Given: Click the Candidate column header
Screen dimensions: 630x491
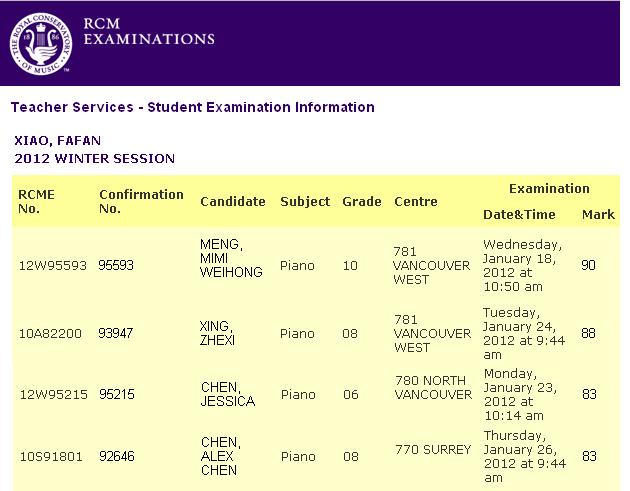Looking at the screenshot, I should tap(233, 201).
